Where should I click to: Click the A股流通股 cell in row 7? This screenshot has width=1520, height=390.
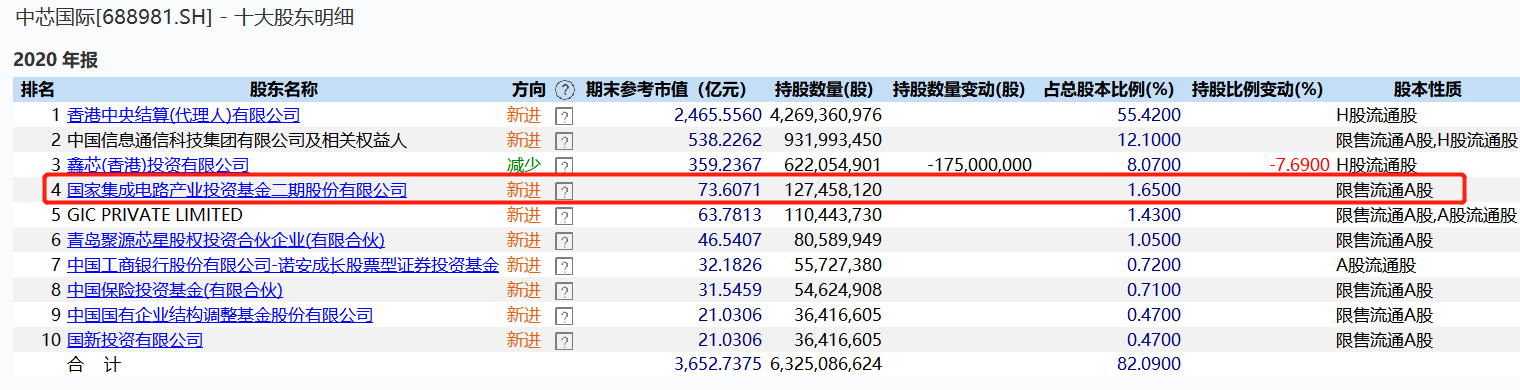coord(1376,265)
